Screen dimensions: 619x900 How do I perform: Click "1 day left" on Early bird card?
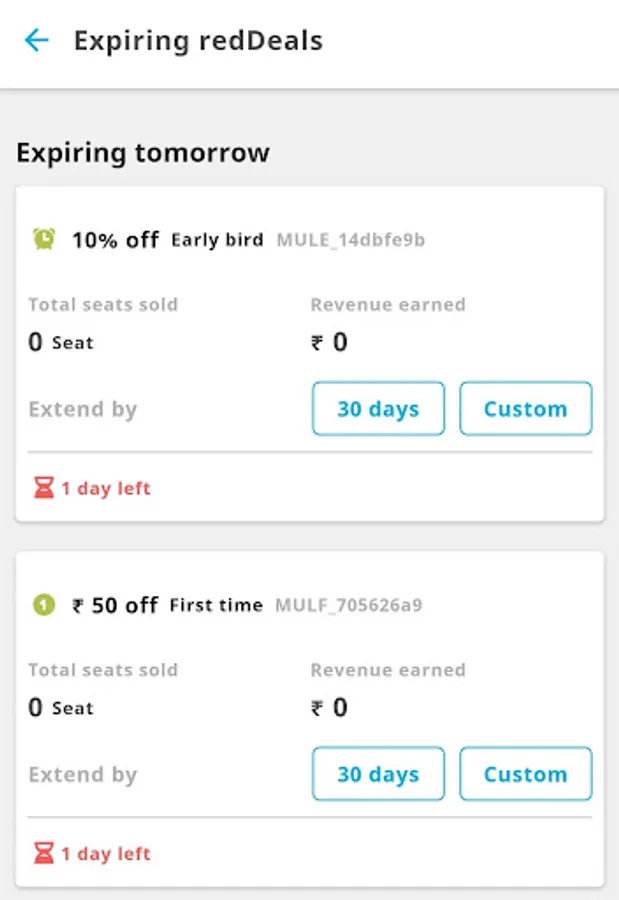(x=105, y=489)
